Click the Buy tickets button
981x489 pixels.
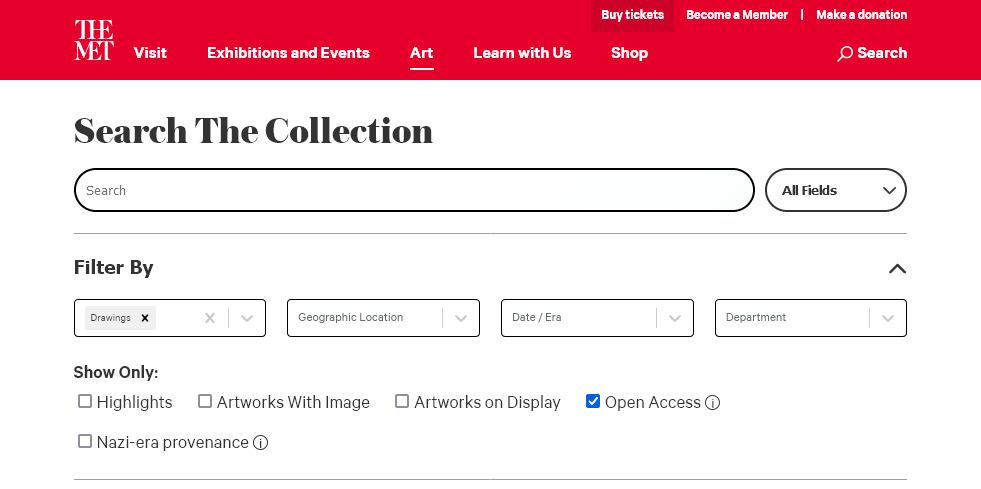point(632,15)
